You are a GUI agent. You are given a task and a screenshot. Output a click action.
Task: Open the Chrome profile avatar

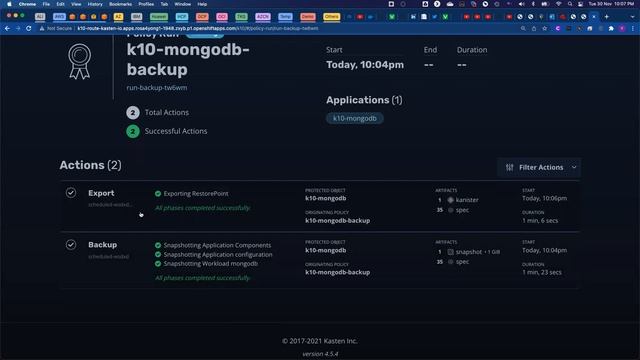pyautogui.click(x=622, y=29)
